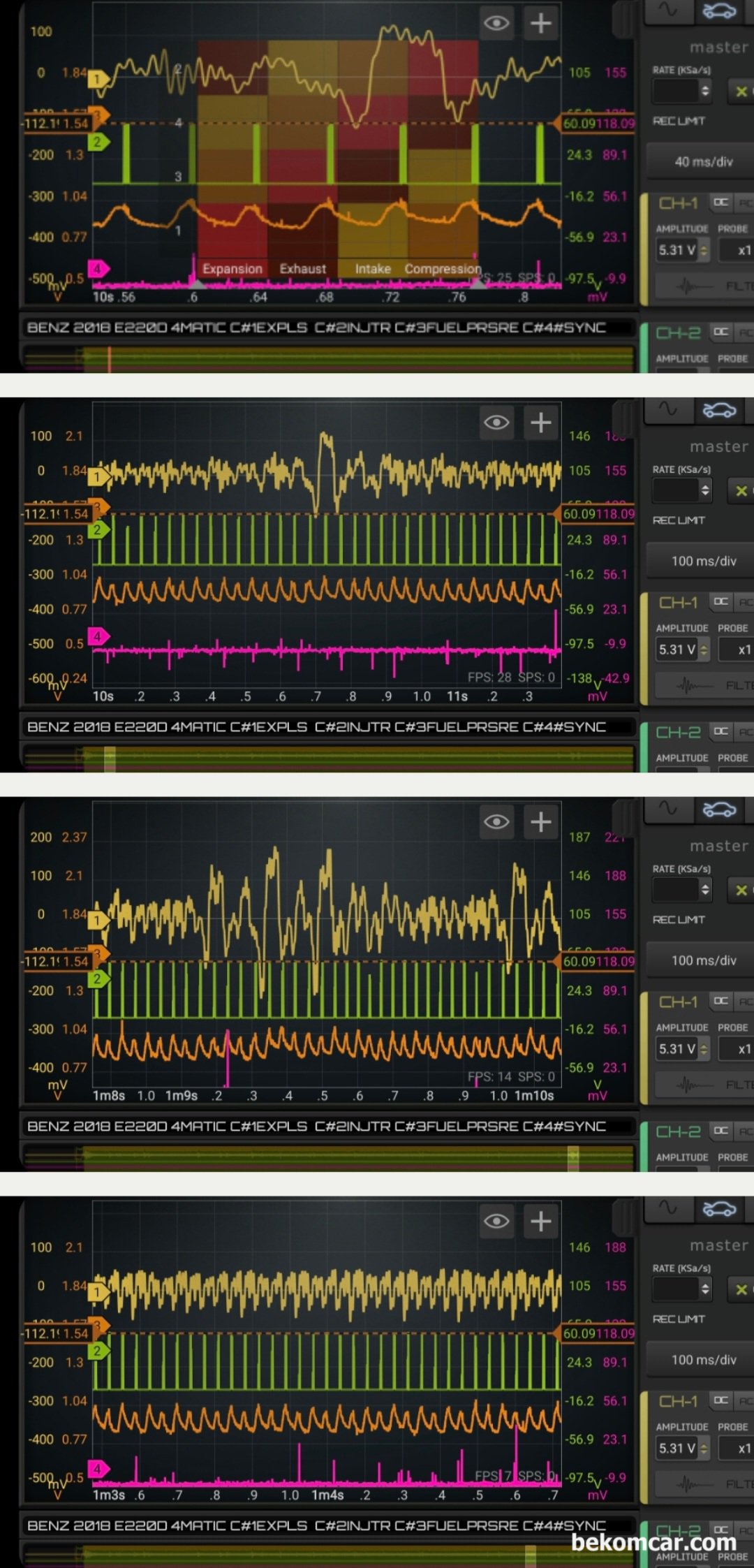Click the plus icon in the 1m3s capture
Viewport: 754px width, 1568px height.
(541, 1222)
